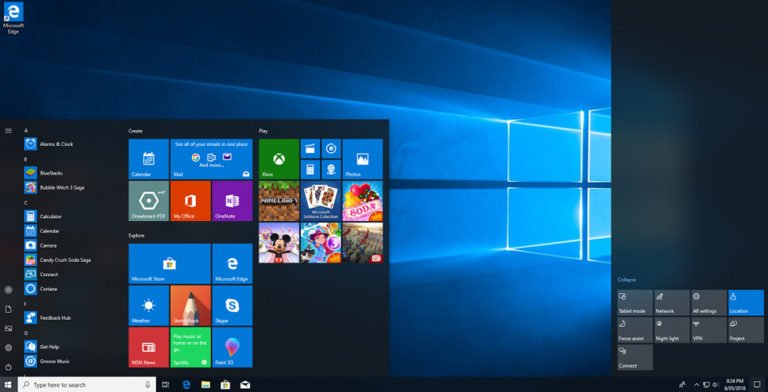The height and width of the screenshot is (392, 768).
Task: Open the Microsoft Store tile
Action: [169, 264]
